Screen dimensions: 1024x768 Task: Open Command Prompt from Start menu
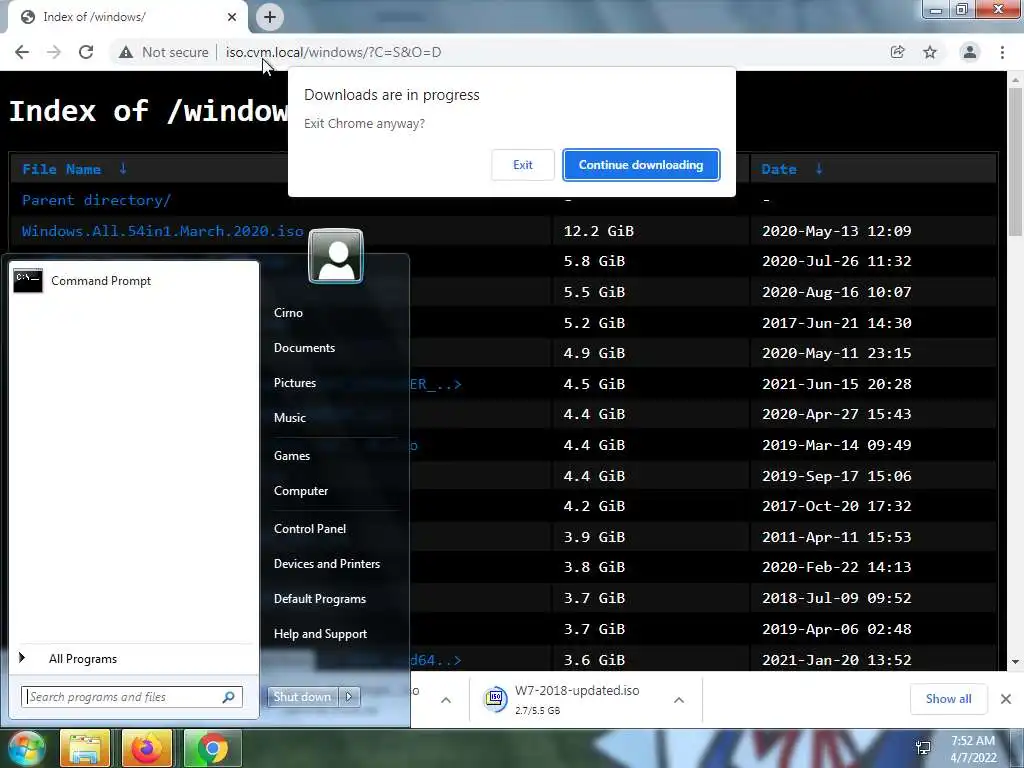point(134,281)
